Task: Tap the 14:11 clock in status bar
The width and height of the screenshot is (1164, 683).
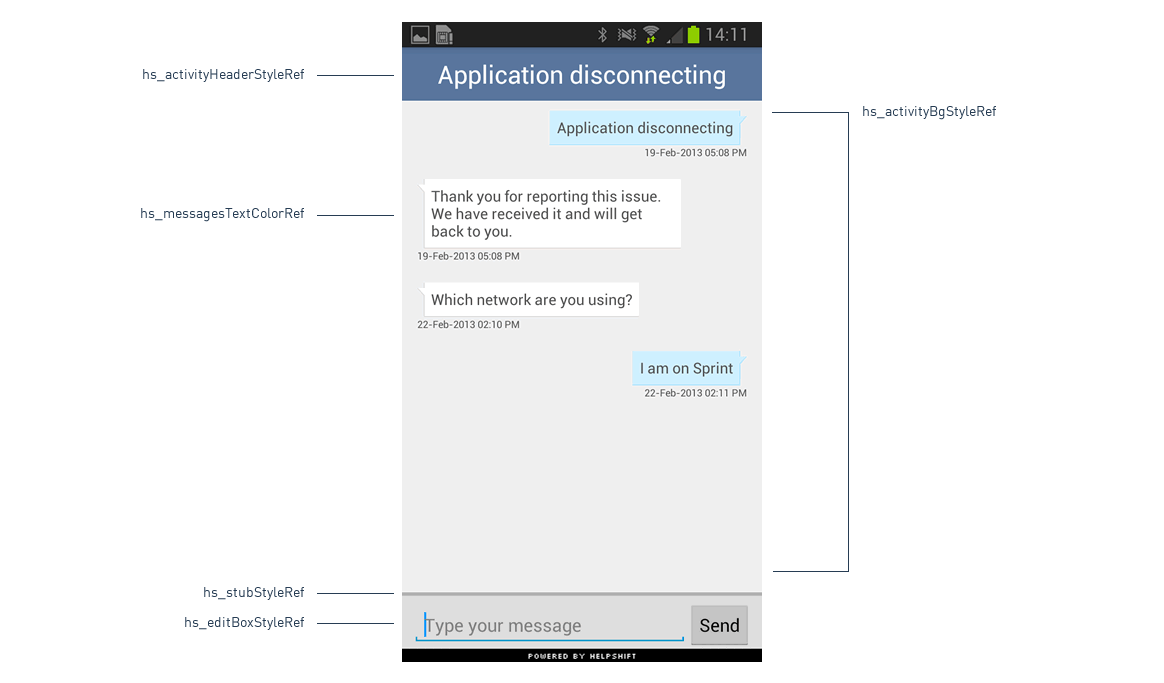Action: click(727, 35)
